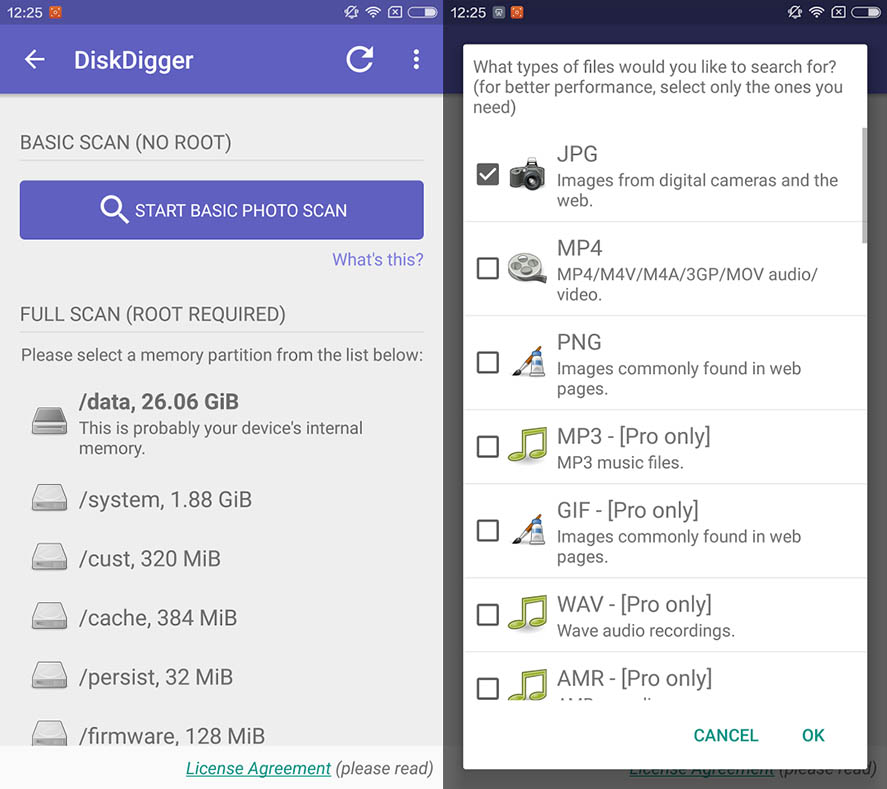The width and height of the screenshot is (887, 789).
Task: Tap OK to confirm file types
Action: click(812, 735)
